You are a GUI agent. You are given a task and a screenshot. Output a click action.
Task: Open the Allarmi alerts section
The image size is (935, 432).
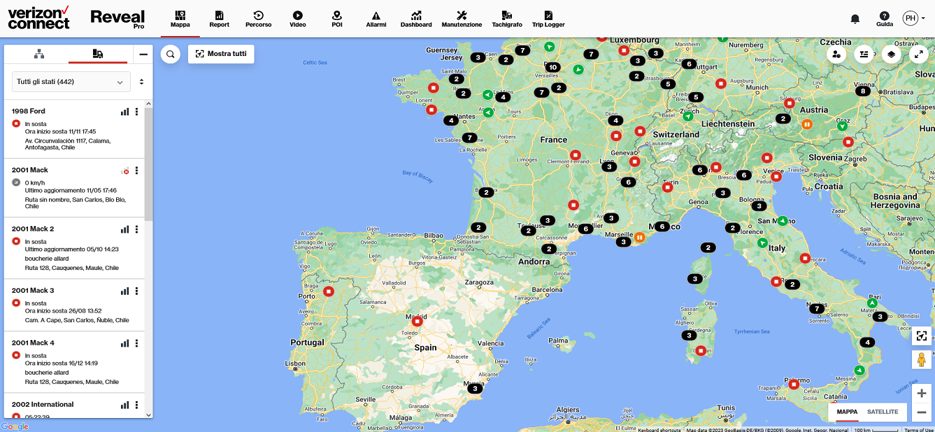click(x=376, y=19)
